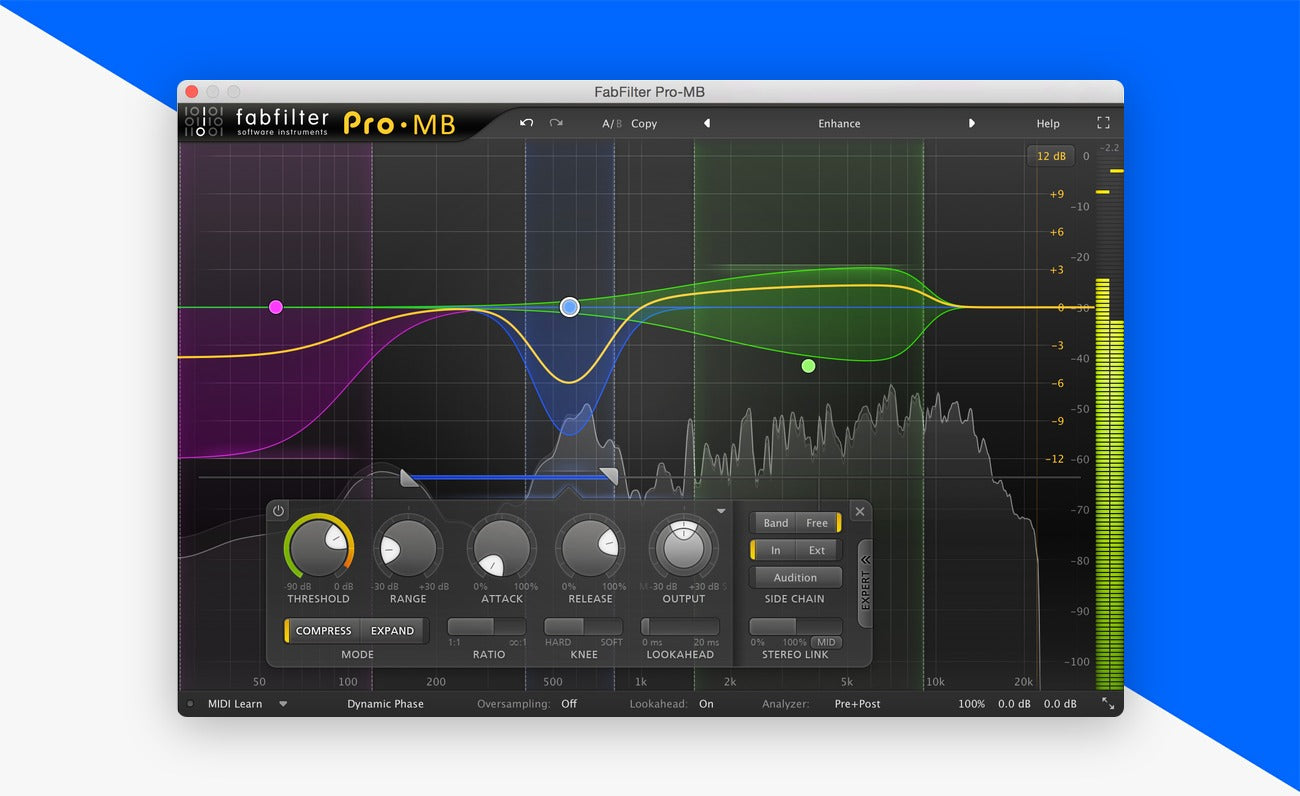Screen dimensions: 1300x796
Task: Click the 1k frequency label
Action: 640,682
